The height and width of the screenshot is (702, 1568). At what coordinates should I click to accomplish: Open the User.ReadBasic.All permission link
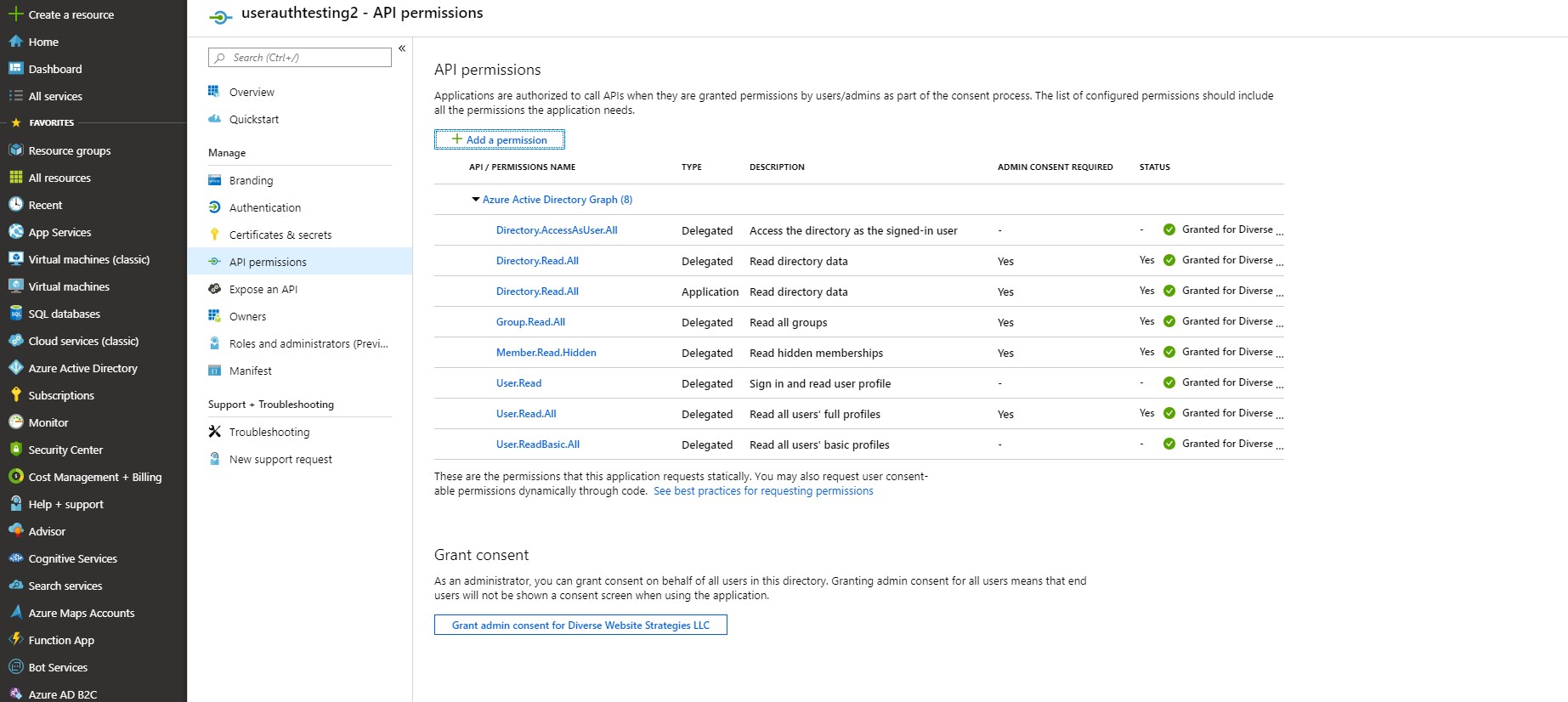click(x=538, y=444)
